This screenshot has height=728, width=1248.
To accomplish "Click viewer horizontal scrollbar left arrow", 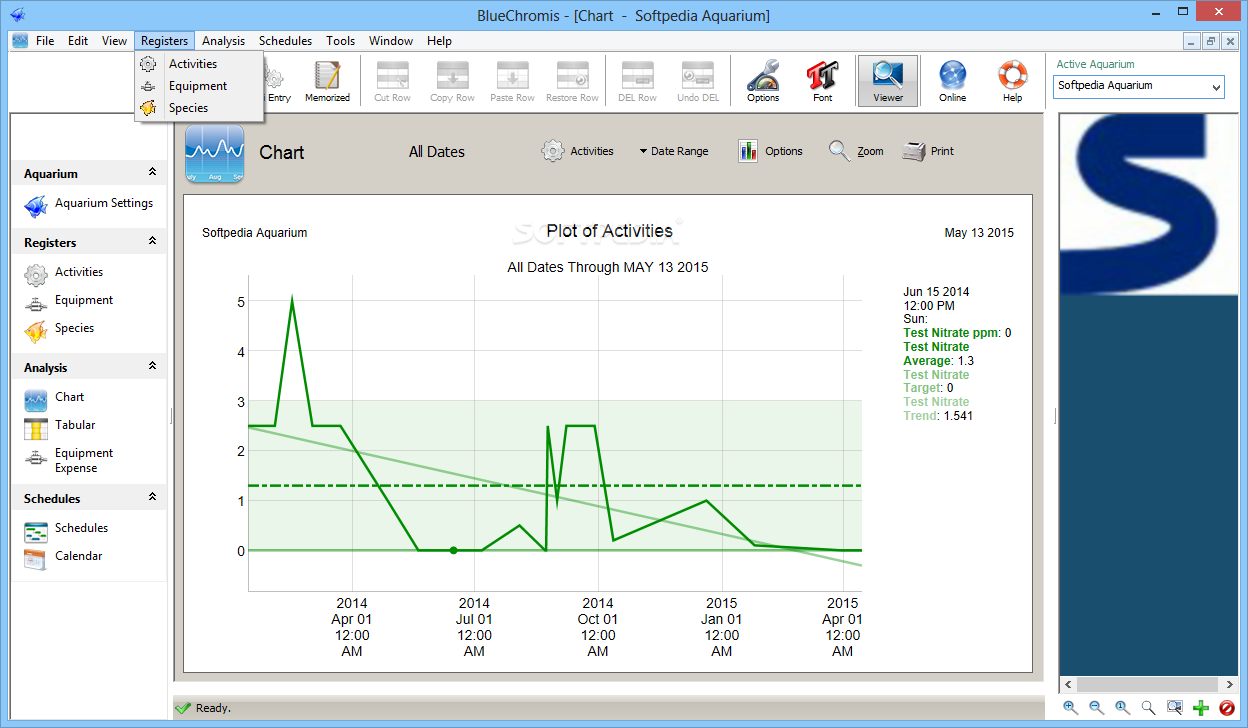I will 1067,685.
